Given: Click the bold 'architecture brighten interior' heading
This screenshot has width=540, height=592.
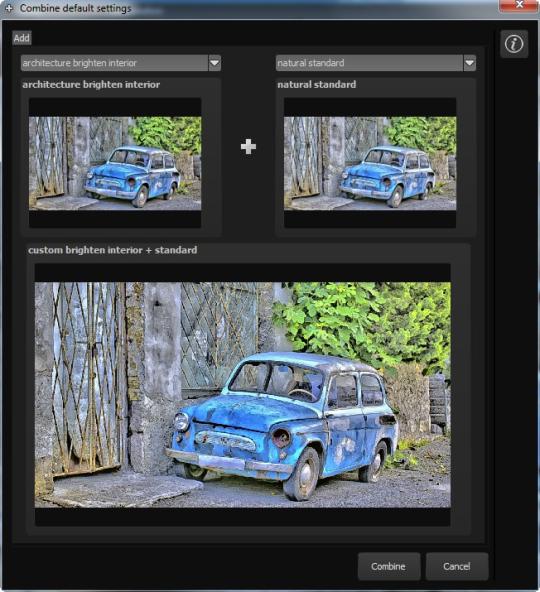Looking at the screenshot, I should 91,85.
